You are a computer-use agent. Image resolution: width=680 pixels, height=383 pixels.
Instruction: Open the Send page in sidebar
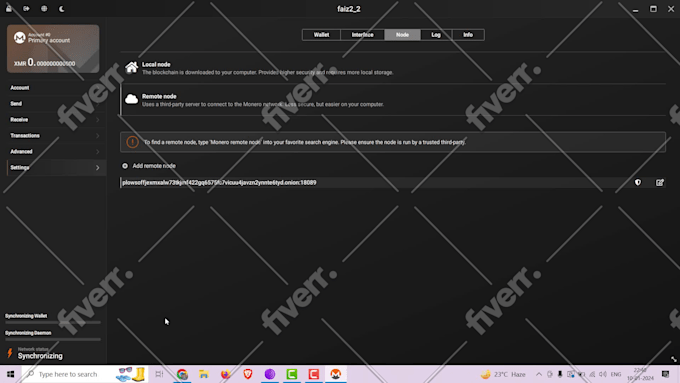53,104
